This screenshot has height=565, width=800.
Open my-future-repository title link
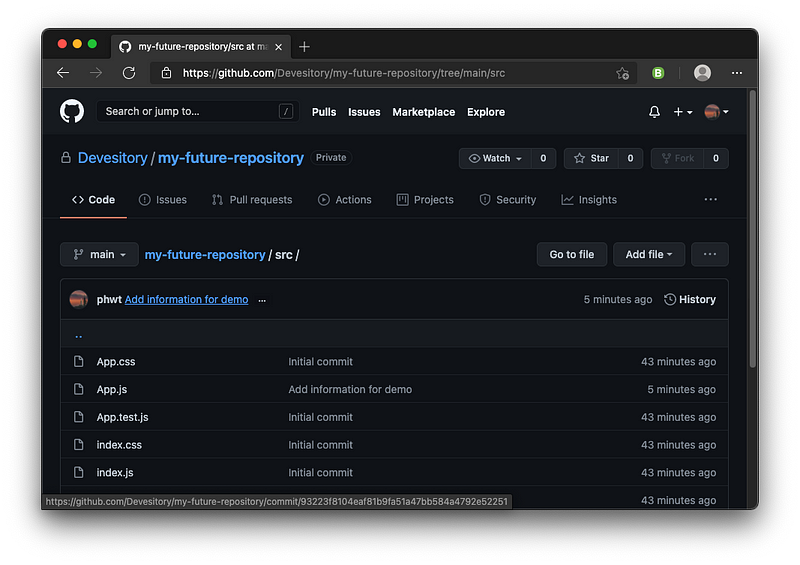231,158
